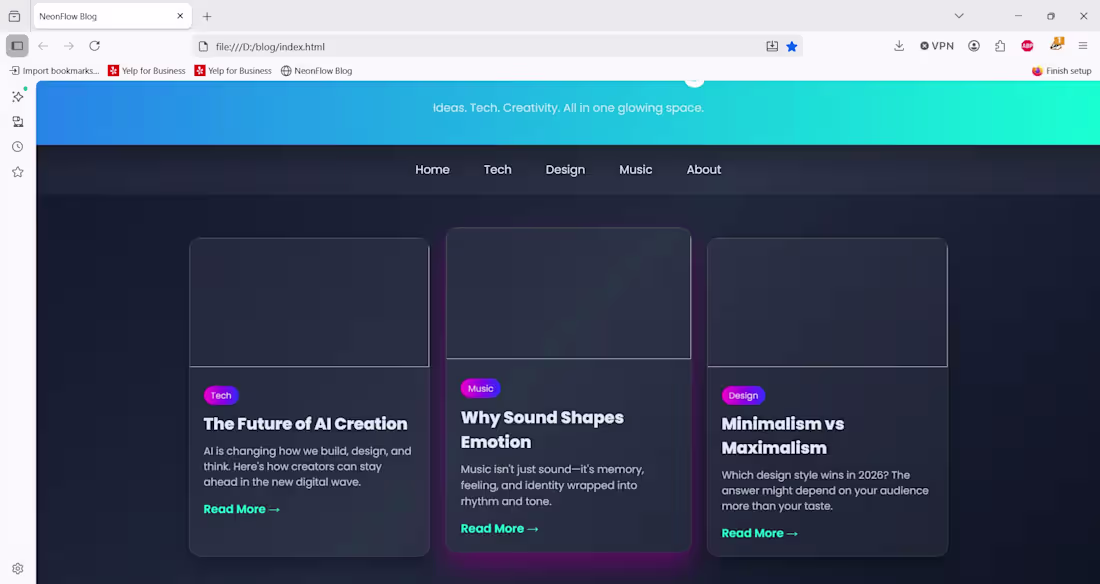Go forward to next page
Screen dimensions: 1100x584
69,46
